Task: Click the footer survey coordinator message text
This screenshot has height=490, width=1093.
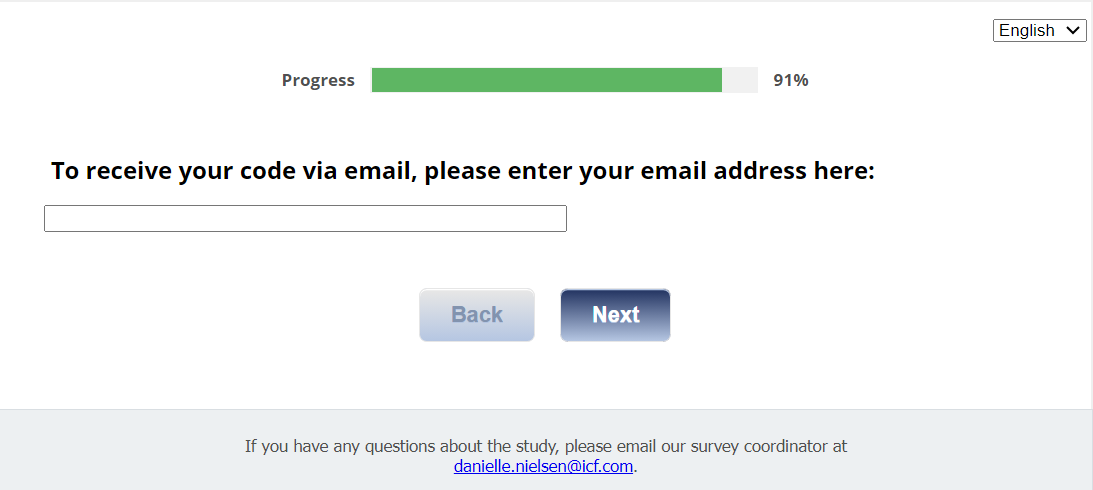Action: coord(546,446)
